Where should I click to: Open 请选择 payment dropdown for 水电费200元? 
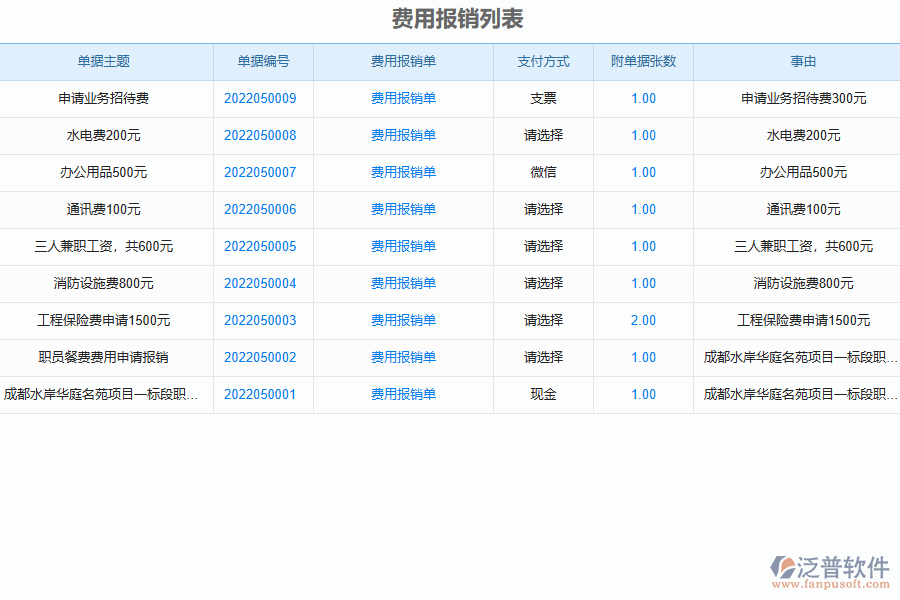[543, 135]
